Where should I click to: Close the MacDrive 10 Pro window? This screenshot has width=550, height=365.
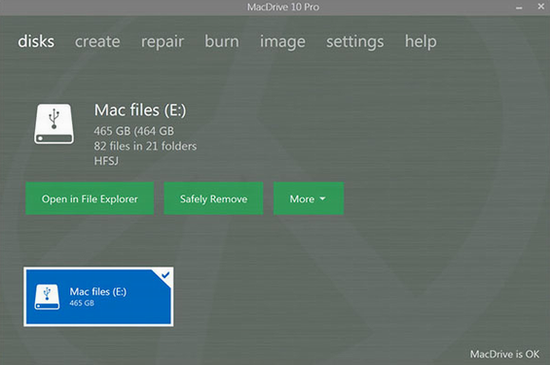click(x=541, y=6)
